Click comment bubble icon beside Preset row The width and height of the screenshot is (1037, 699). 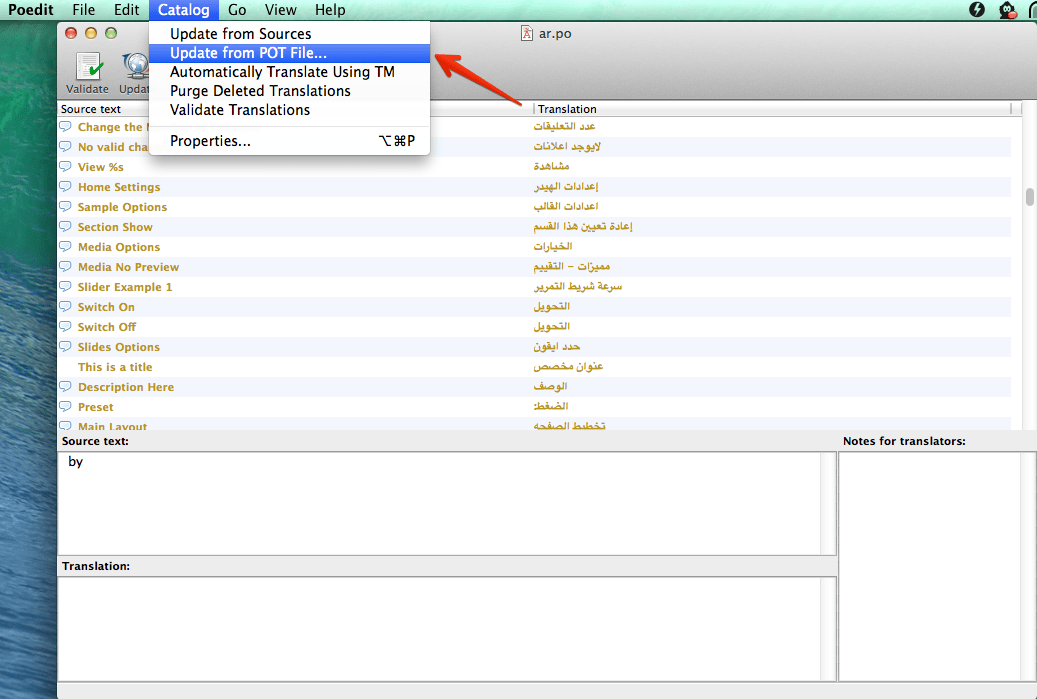(65, 407)
